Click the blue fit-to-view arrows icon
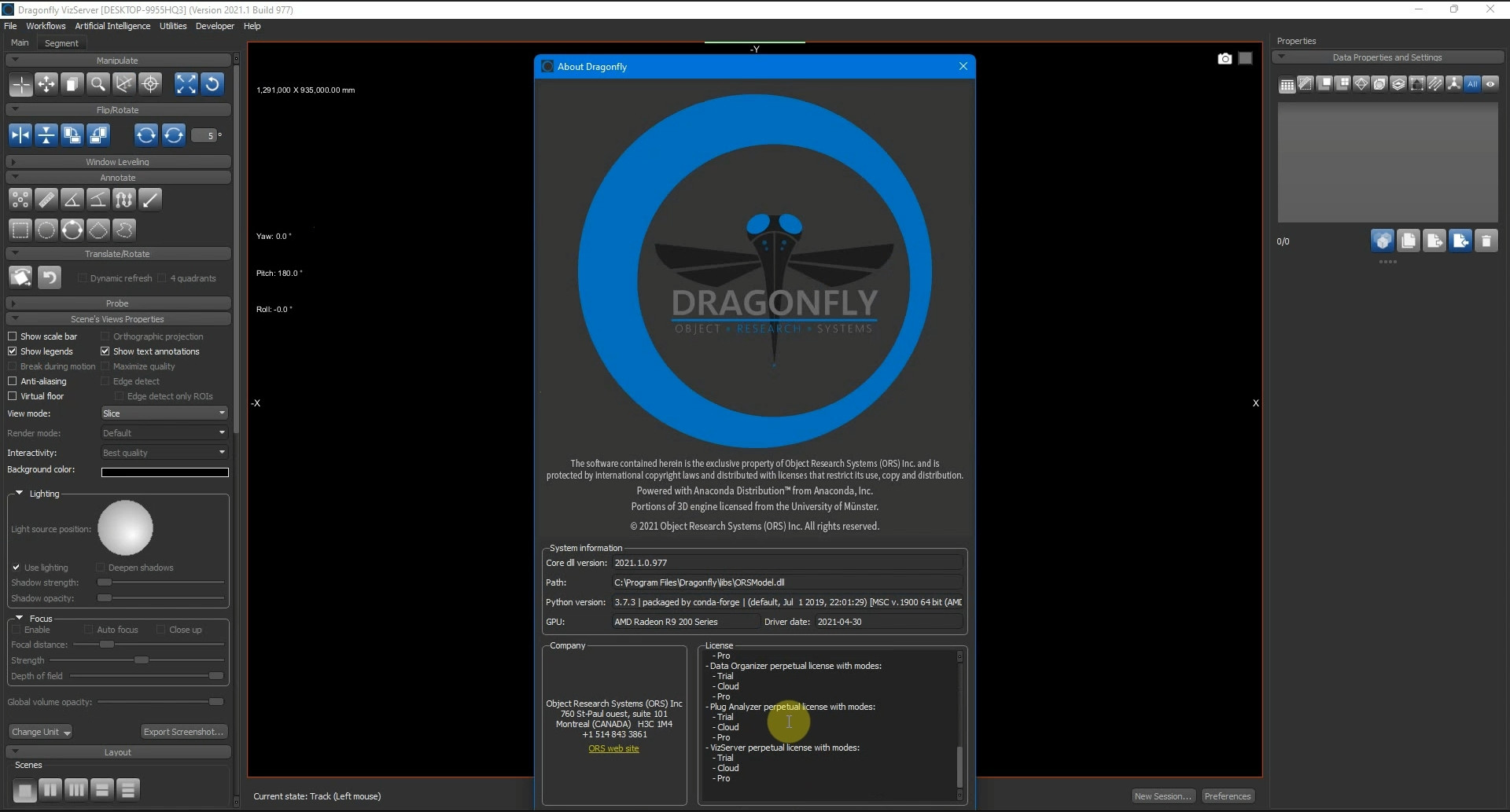The image size is (1510, 812). 186,84
